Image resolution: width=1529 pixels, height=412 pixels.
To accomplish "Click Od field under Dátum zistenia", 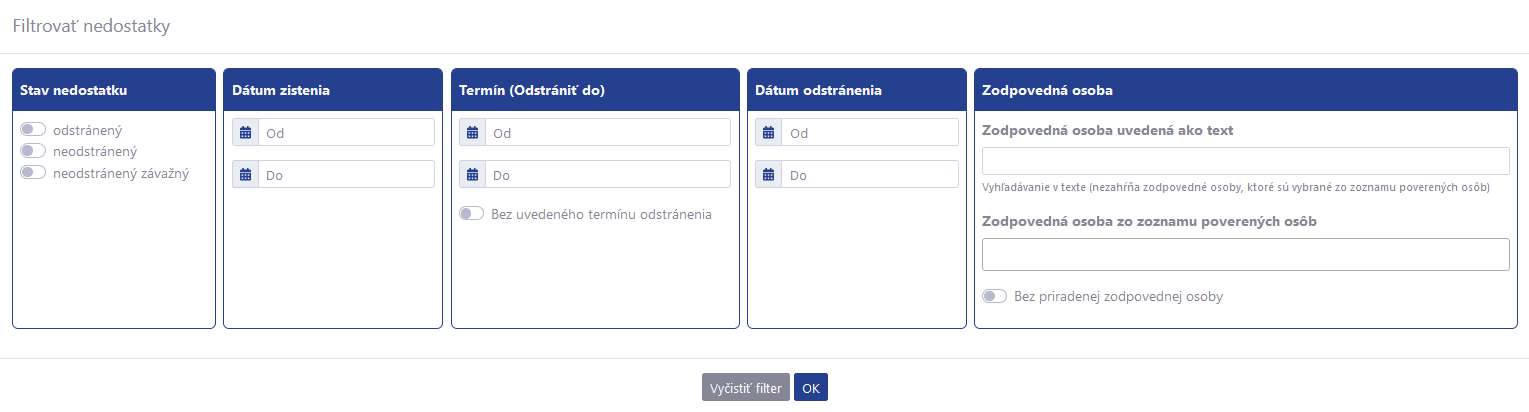I will click(346, 132).
